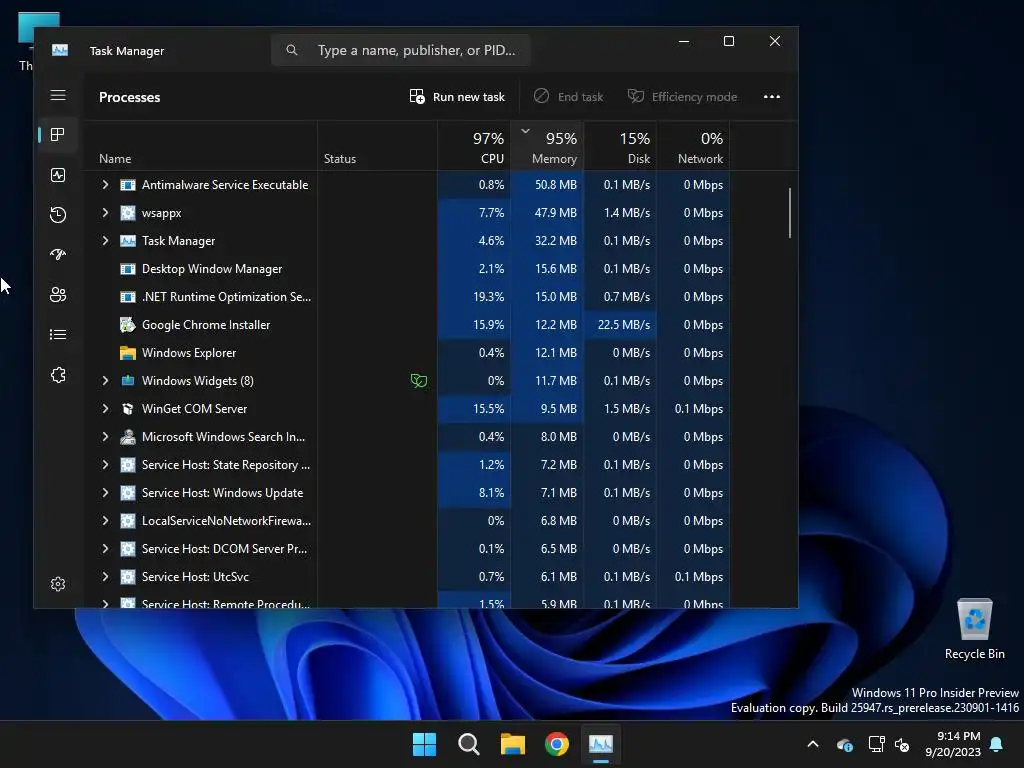Open Startup apps sidebar icon

pos(58,255)
